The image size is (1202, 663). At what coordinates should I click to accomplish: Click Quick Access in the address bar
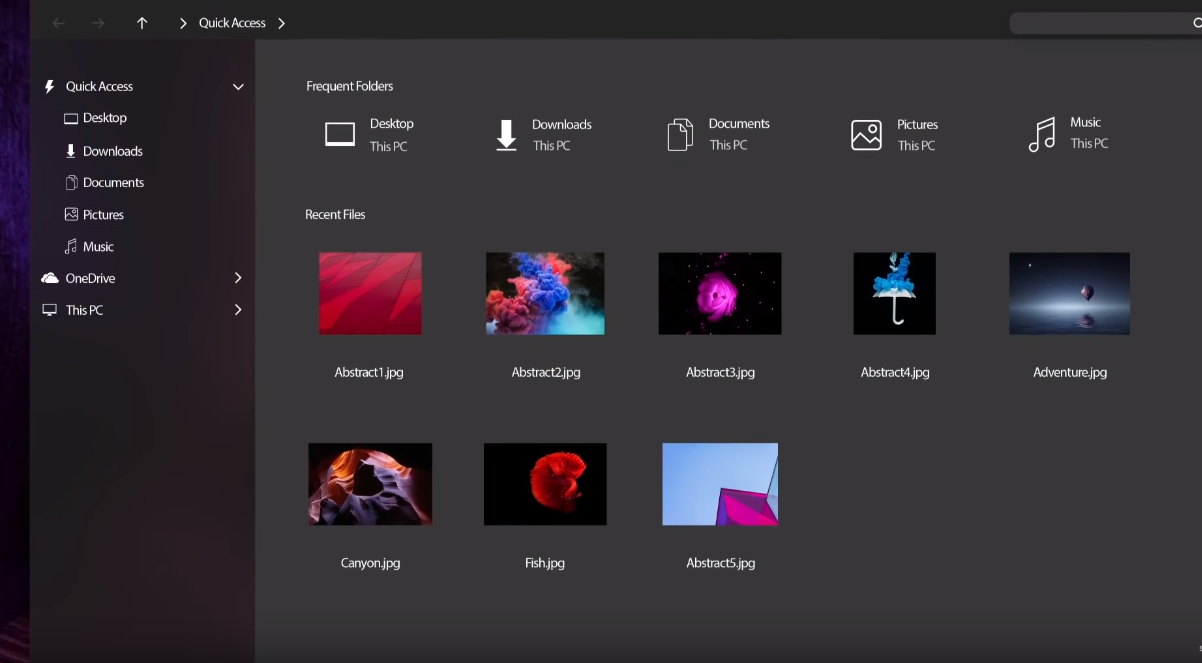pos(232,23)
